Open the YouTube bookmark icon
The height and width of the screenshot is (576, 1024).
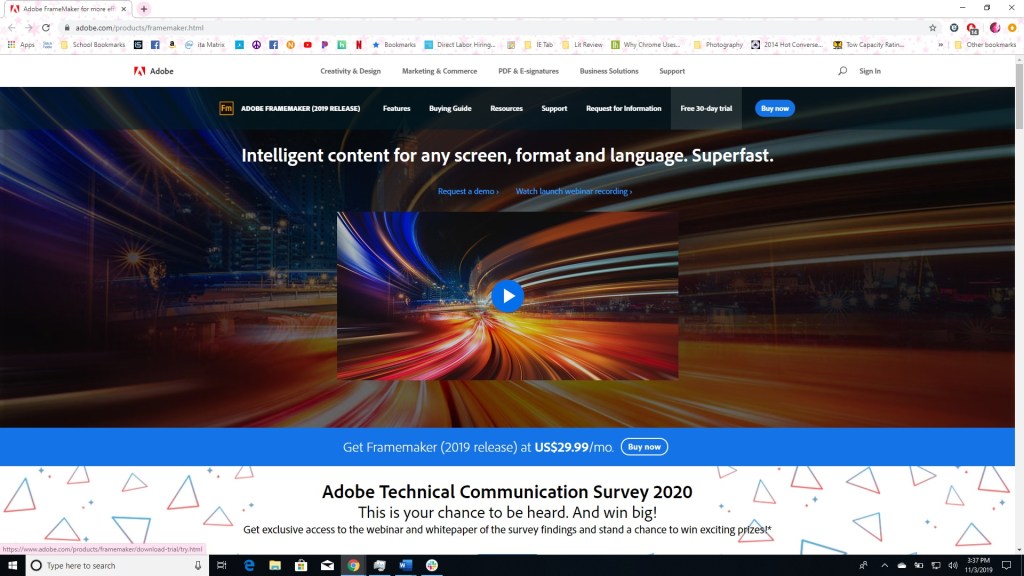pyautogui.click(x=307, y=45)
